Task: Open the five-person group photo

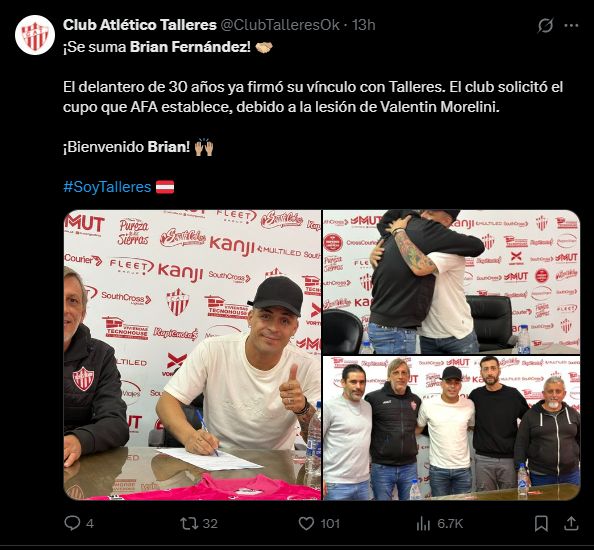Action: click(451, 428)
